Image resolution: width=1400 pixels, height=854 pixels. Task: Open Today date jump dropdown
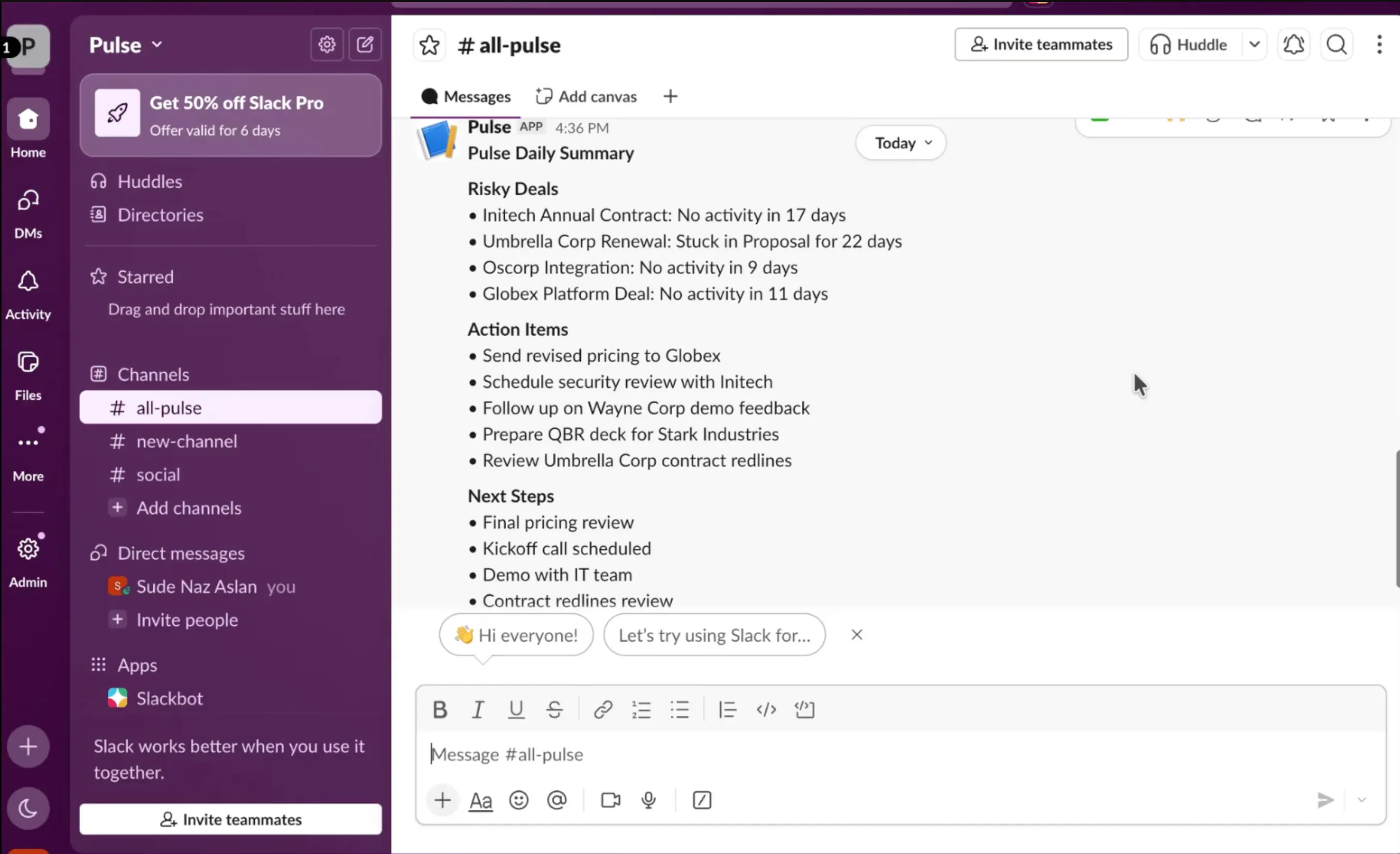click(901, 143)
